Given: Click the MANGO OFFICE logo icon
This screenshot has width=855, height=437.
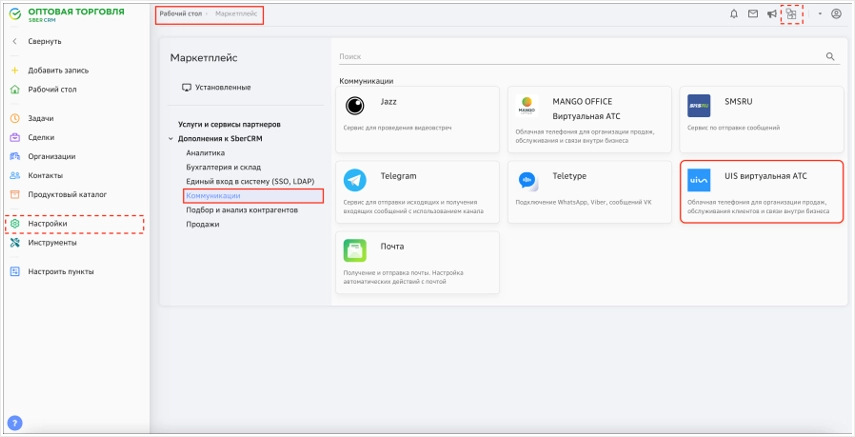Looking at the screenshot, I should click(527, 105).
